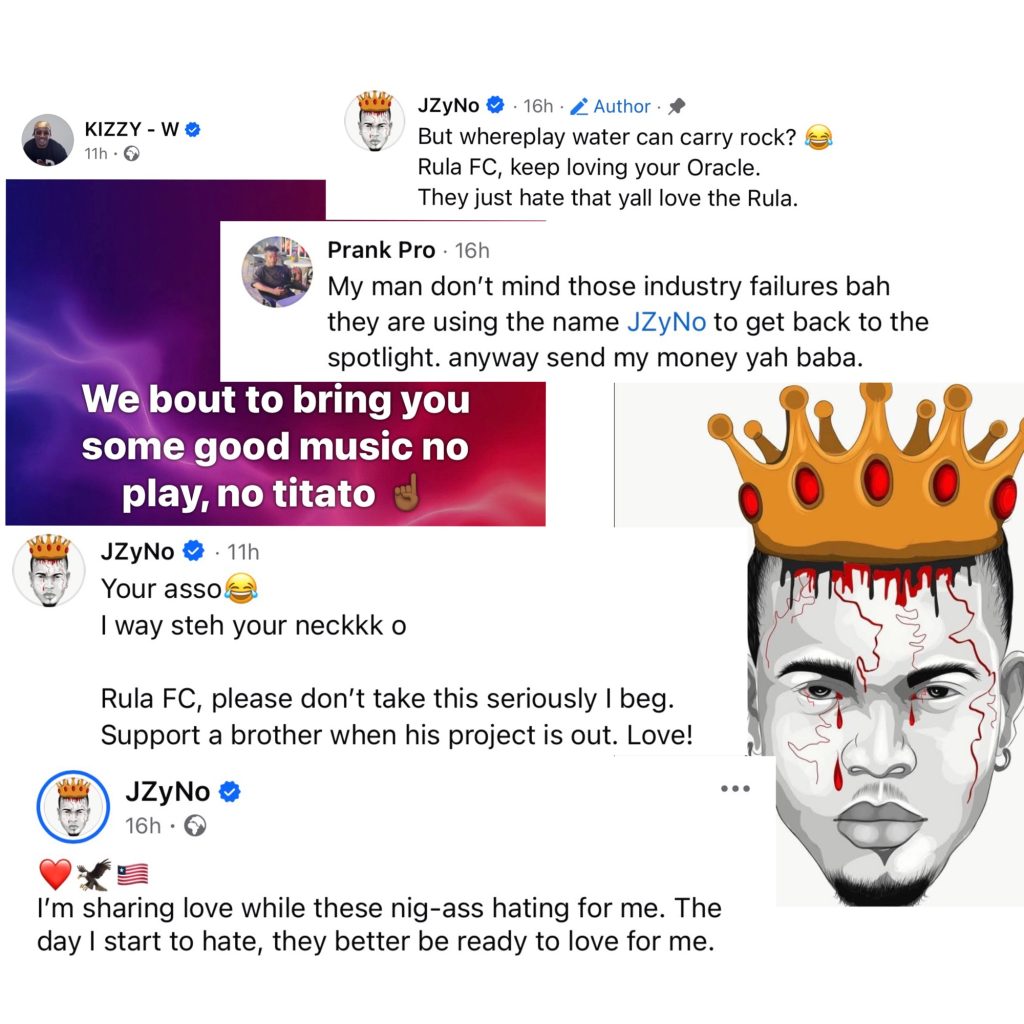The width and height of the screenshot is (1024, 1024).
Task: Click the globe privacy icon under KIZZY - W
Action: [131, 154]
